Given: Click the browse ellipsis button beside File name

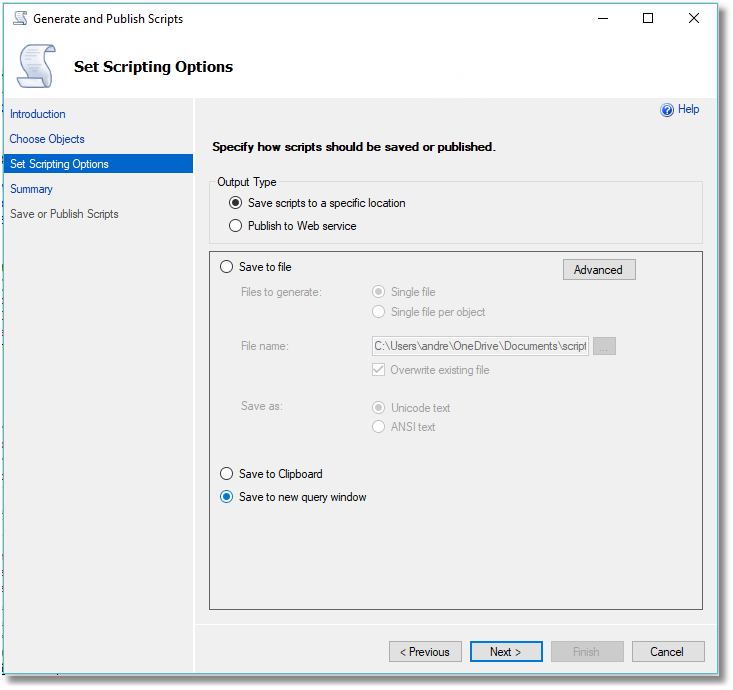Looking at the screenshot, I should [x=604, y=346].
